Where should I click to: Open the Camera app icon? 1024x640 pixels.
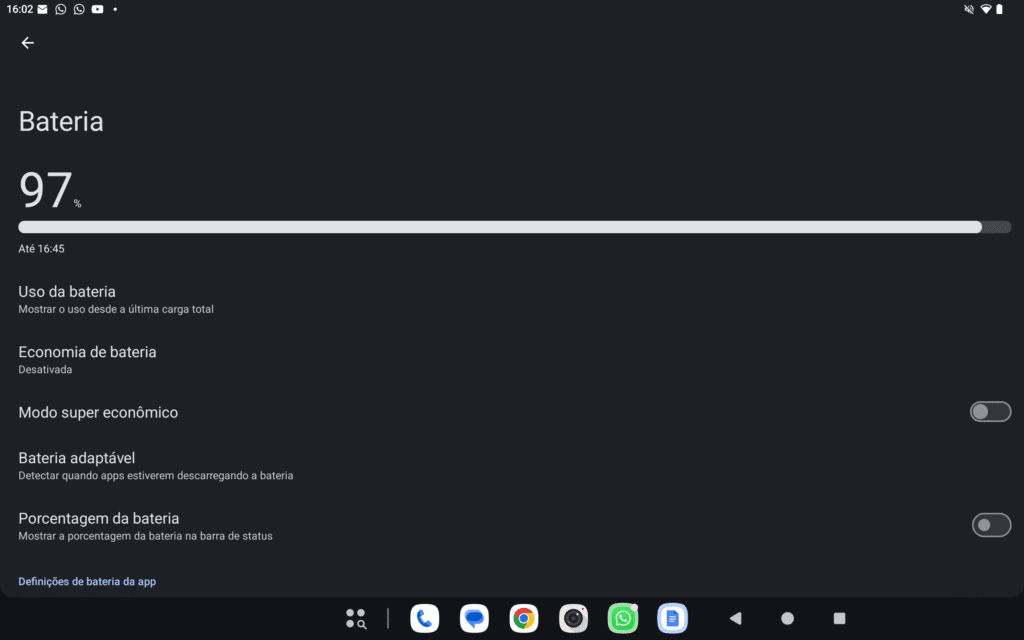tap(573, 619)
